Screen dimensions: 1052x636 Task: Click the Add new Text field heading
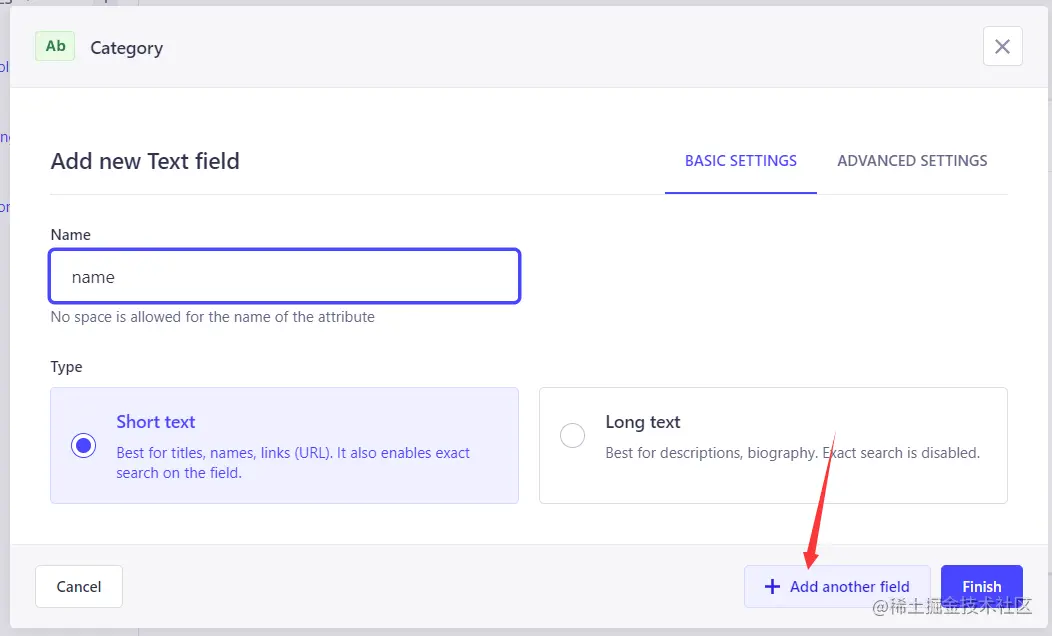(145, 161)
